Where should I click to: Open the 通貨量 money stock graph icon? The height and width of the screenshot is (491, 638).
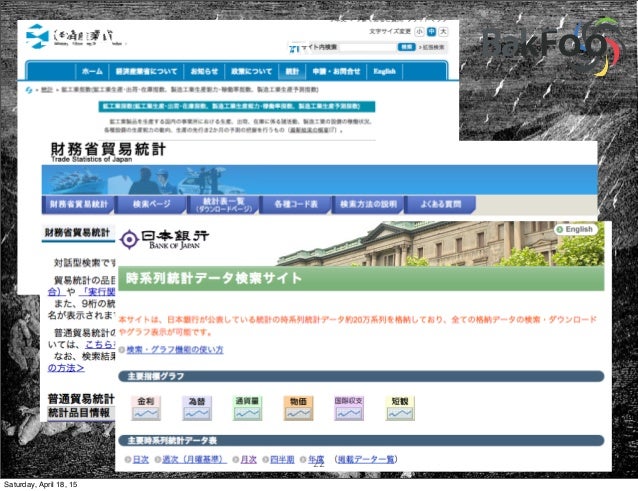point(247,408)
